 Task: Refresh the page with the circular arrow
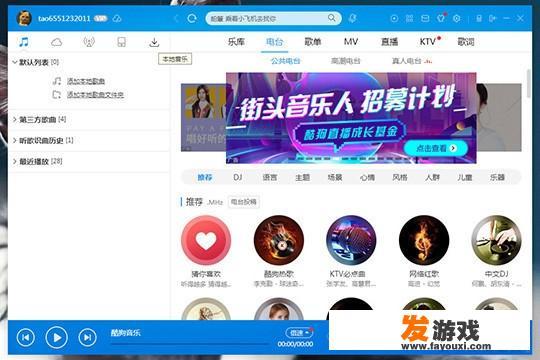tap(192, 18)
